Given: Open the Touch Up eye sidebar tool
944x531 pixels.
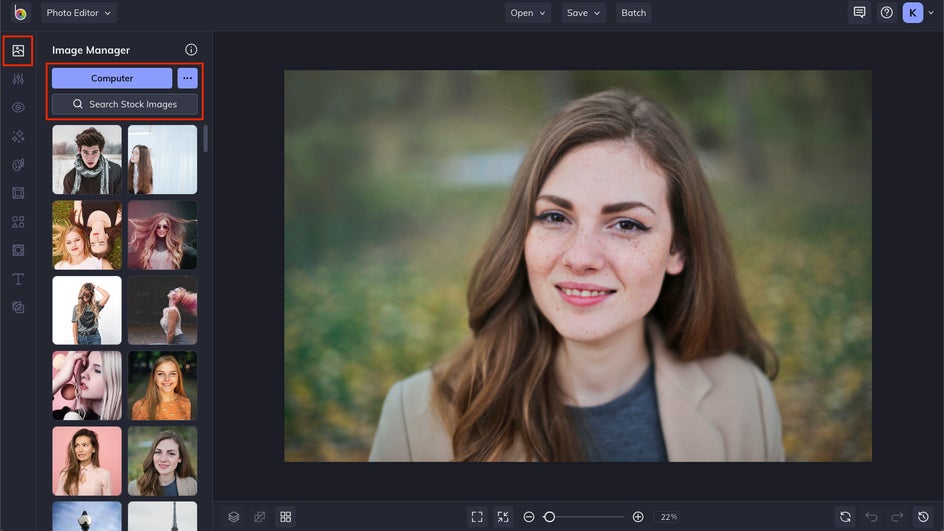Looking at the screenshot, I should point(18,107).
